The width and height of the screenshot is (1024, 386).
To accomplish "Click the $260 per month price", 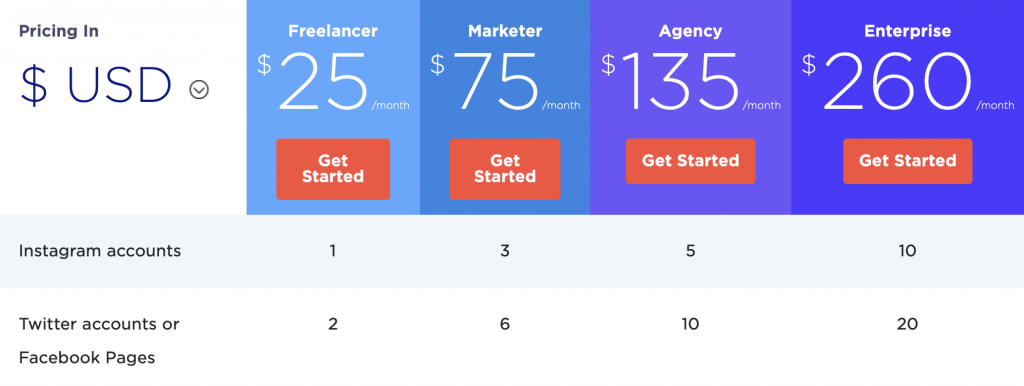I will pyautogui.click(x=908, y=82).
